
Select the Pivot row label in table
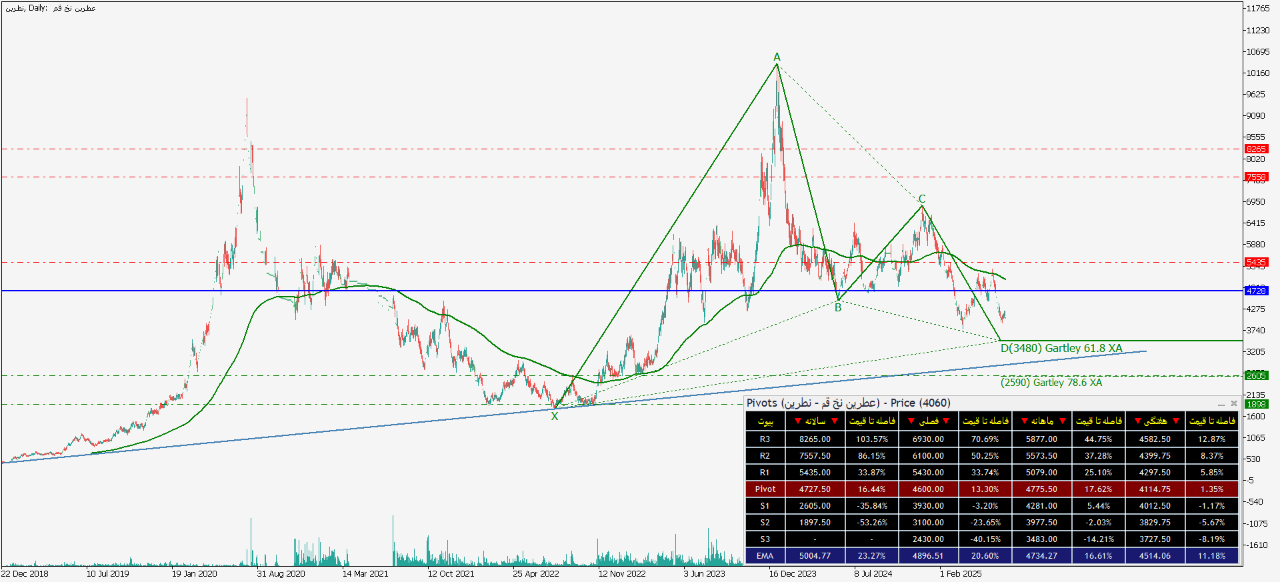tap(765, 491)
